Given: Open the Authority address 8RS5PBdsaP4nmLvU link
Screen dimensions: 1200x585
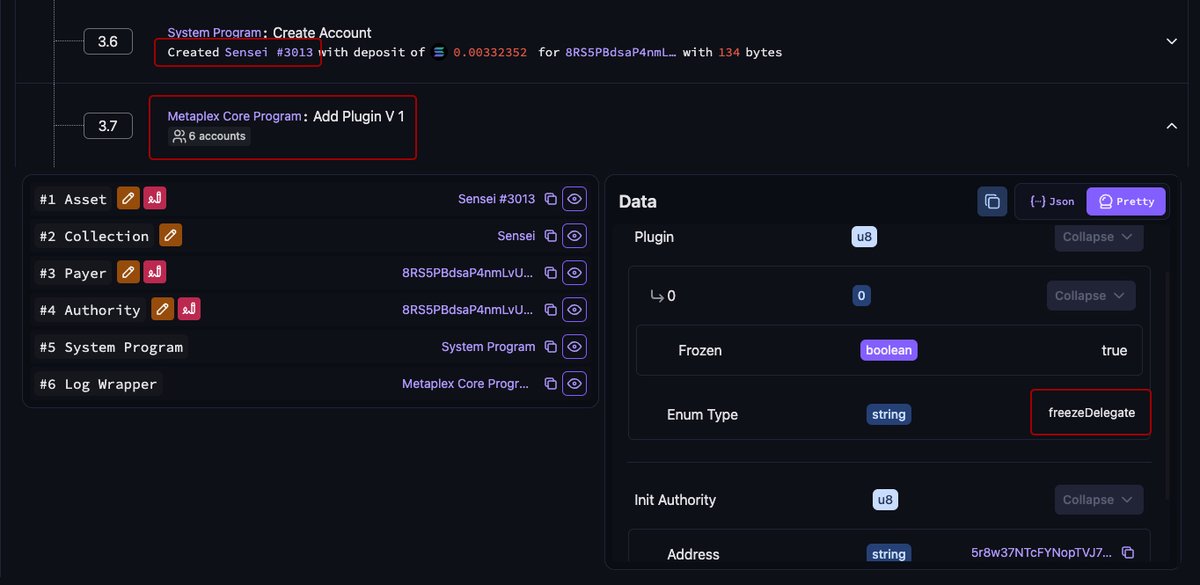Looking at the screenshot, I should (468, 310).
